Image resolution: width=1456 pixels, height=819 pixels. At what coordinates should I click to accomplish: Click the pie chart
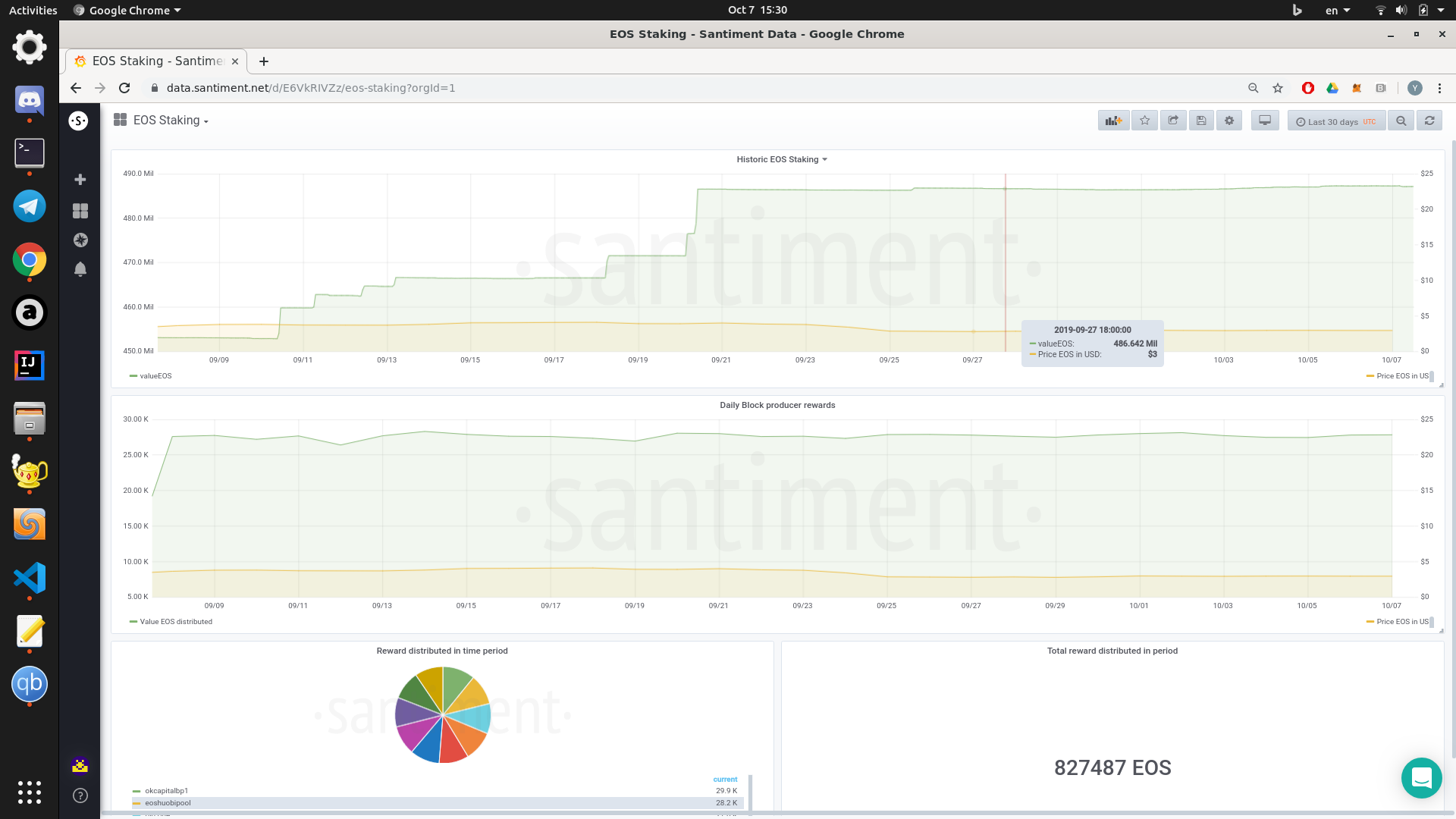(x=443, y=715)
